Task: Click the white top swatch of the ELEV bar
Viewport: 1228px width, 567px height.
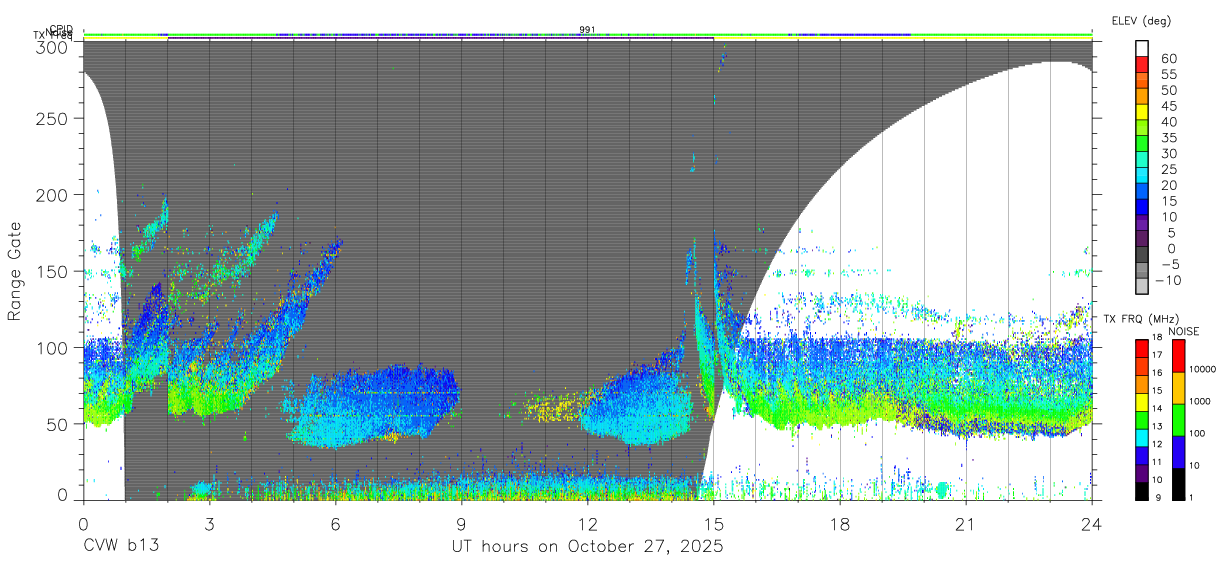Action: [1142, 50]
